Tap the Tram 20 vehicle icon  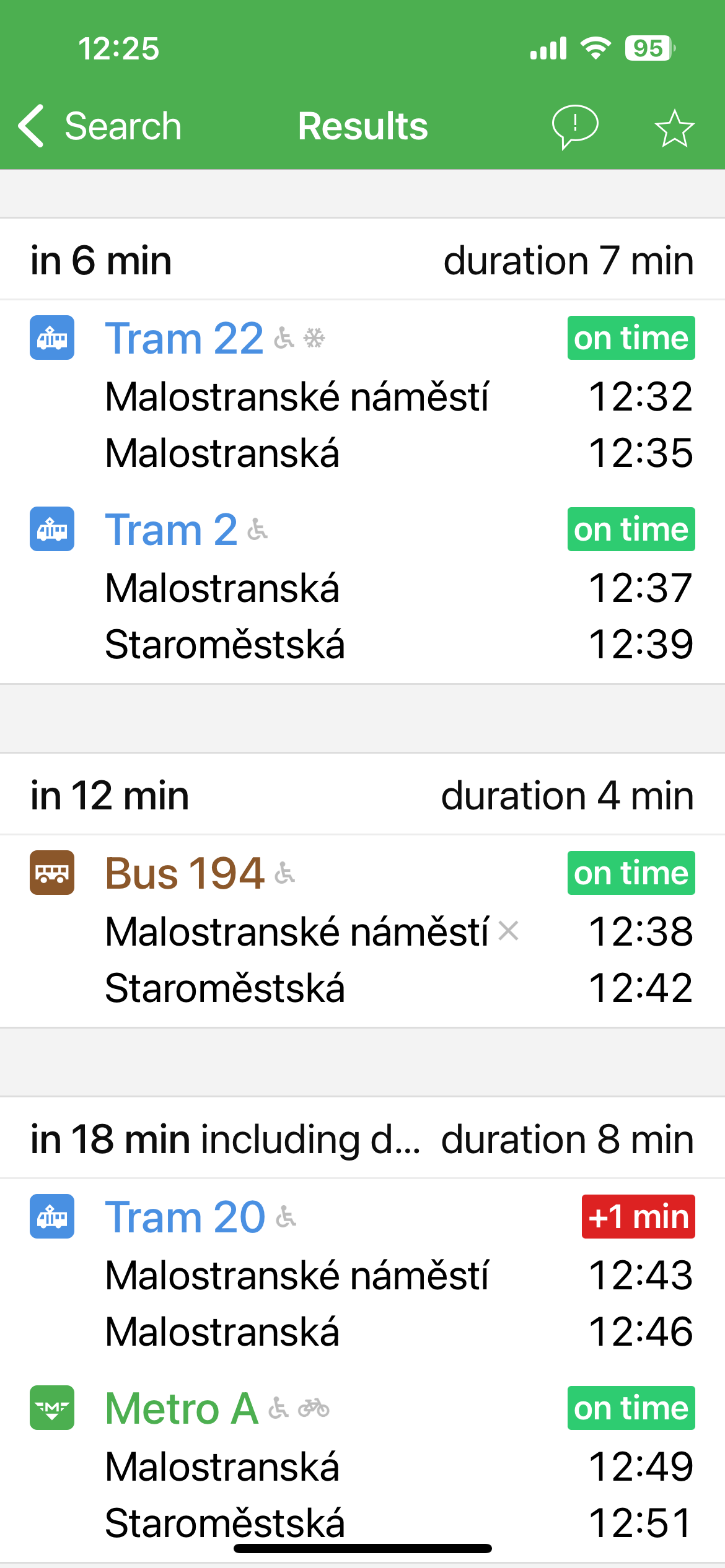(52, 1216)
